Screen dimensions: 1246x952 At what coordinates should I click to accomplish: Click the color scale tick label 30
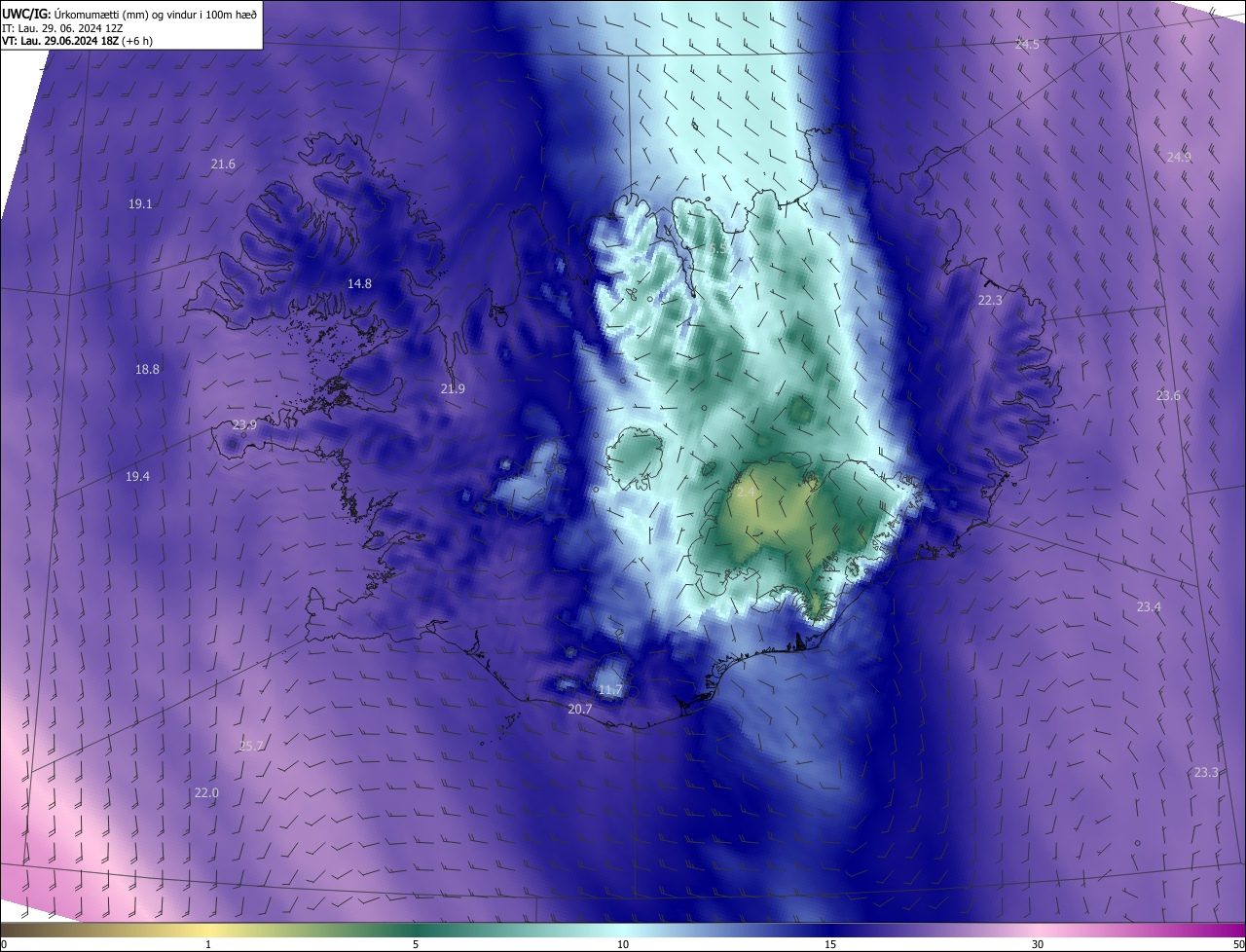point(1038,944)
